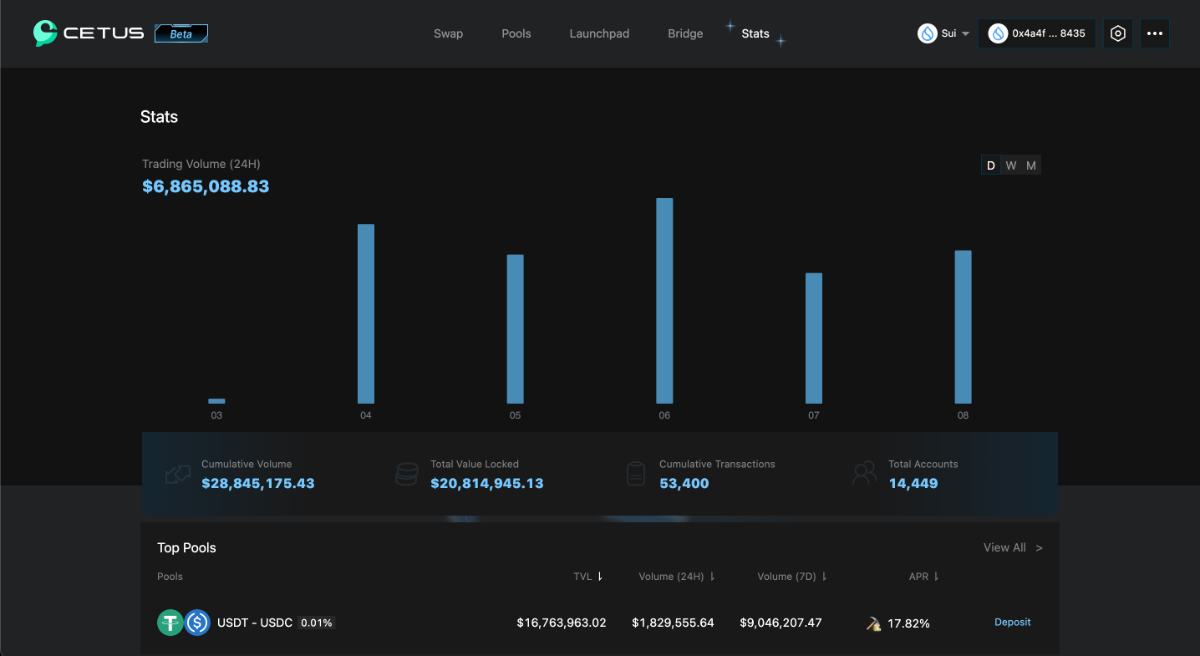Viewport: 1200px width, 656px height.
Task: Click the APR mining pickaxe icon
Action: tap(873, 624)
